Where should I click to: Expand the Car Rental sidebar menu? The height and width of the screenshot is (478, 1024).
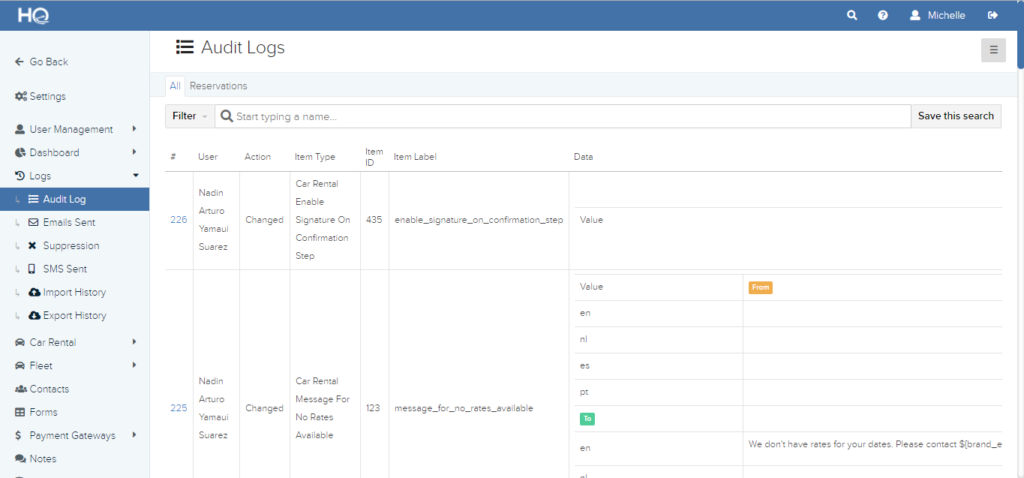pyautogui.click(x=74, y=342)
